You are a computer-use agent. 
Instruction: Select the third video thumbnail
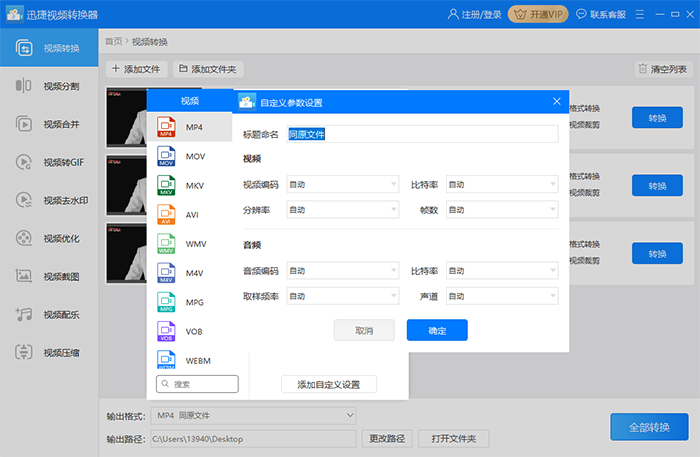(126, 253)
